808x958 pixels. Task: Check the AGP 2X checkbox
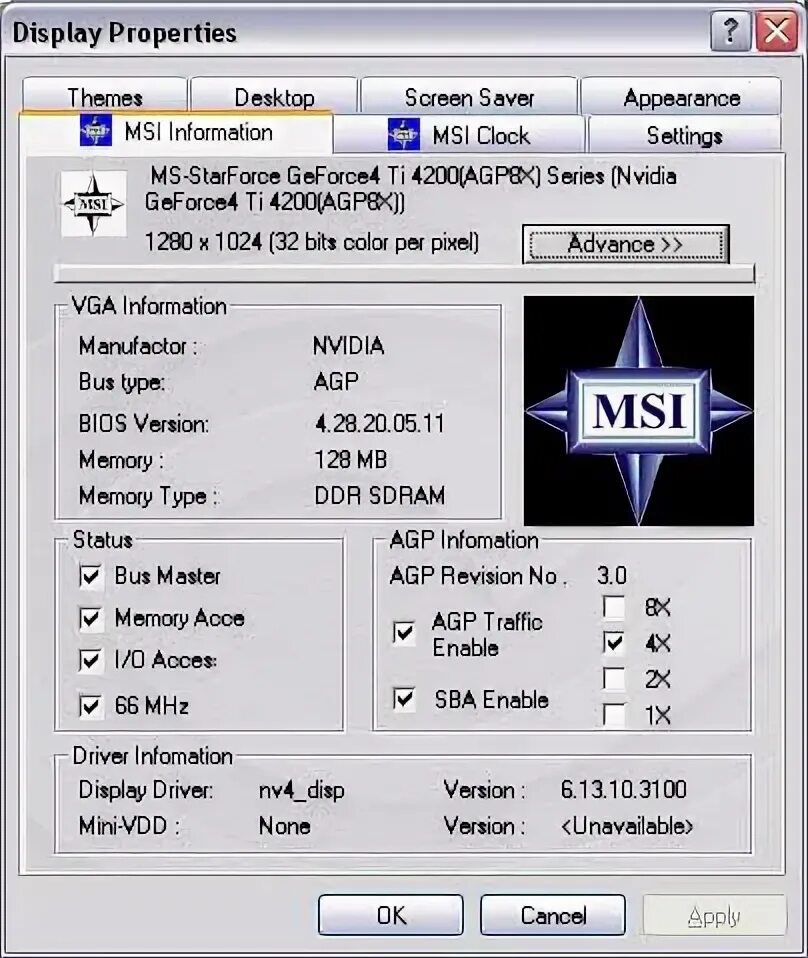coord(614,678)
